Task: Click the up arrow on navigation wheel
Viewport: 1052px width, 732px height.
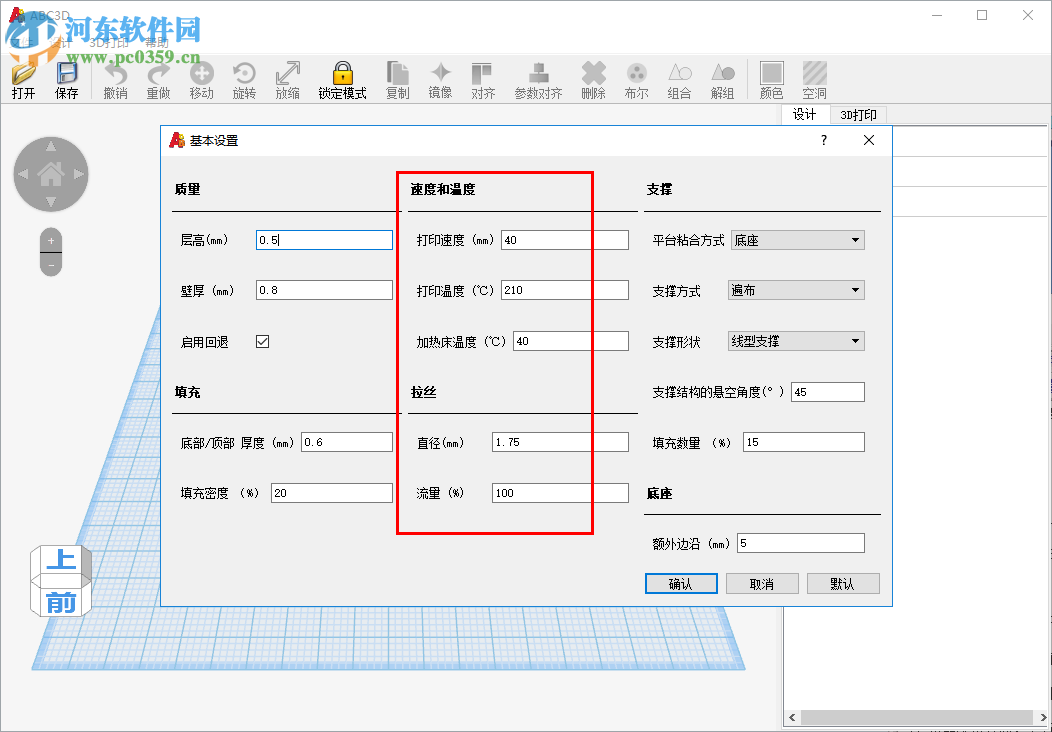Action: [x=51, y=146]
